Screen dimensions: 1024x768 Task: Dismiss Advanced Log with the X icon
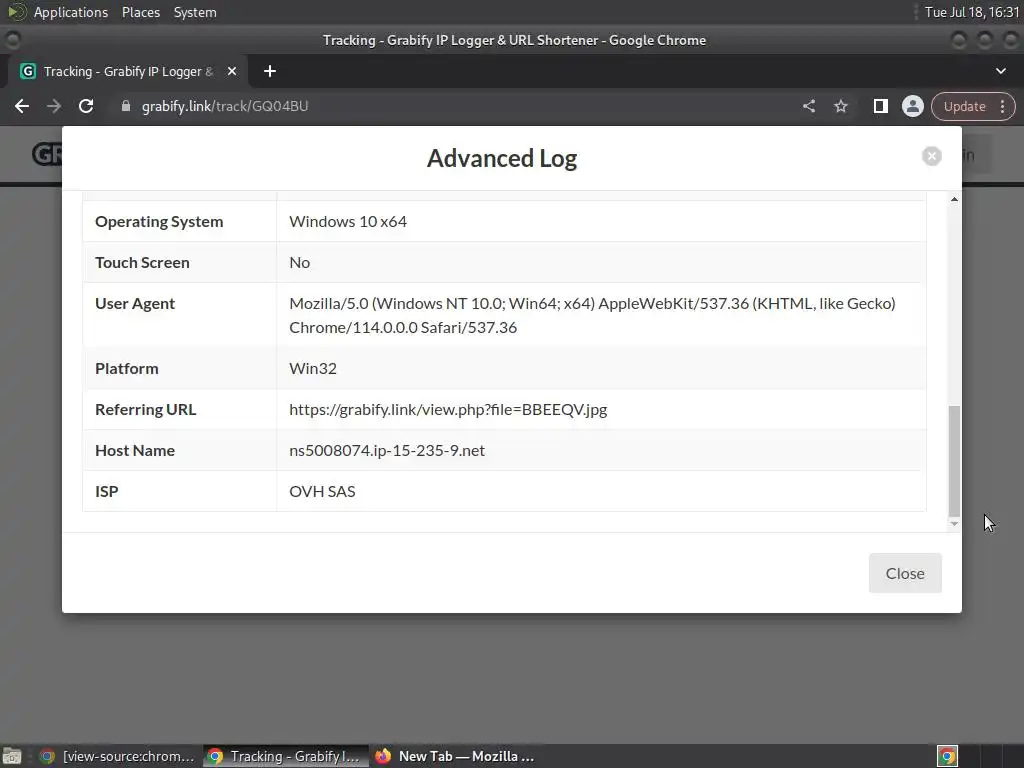[931, 156]
